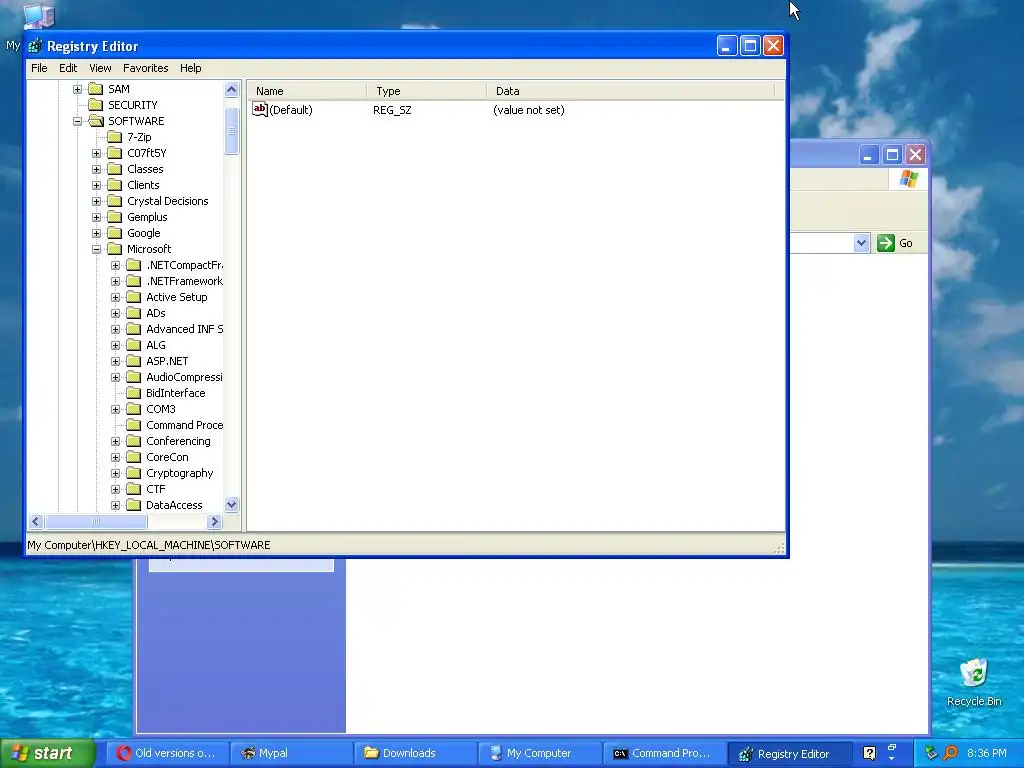Viewport: 1024px width, 768px height.
Task: Select the ALG folder icon
Action: point(134,345)
